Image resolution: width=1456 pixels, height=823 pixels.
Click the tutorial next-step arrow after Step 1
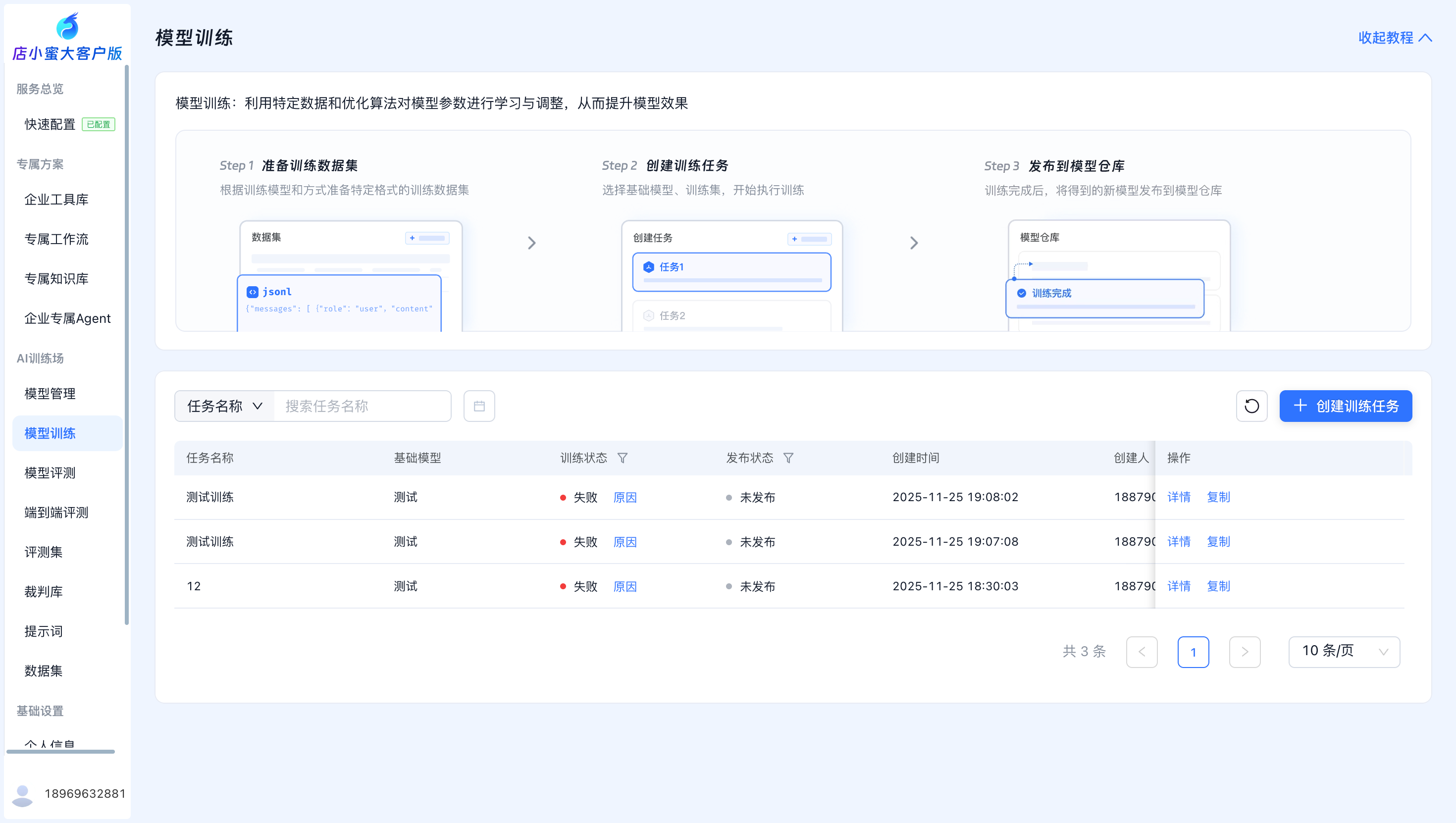[x=531, y=243]
